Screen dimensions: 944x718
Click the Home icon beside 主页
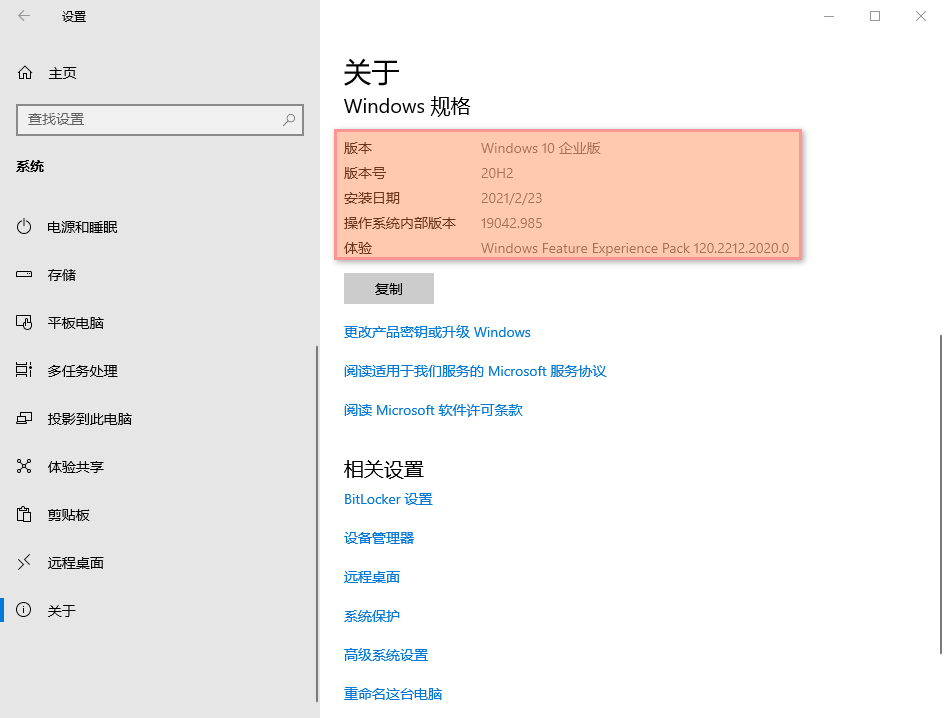click(25, 73)
